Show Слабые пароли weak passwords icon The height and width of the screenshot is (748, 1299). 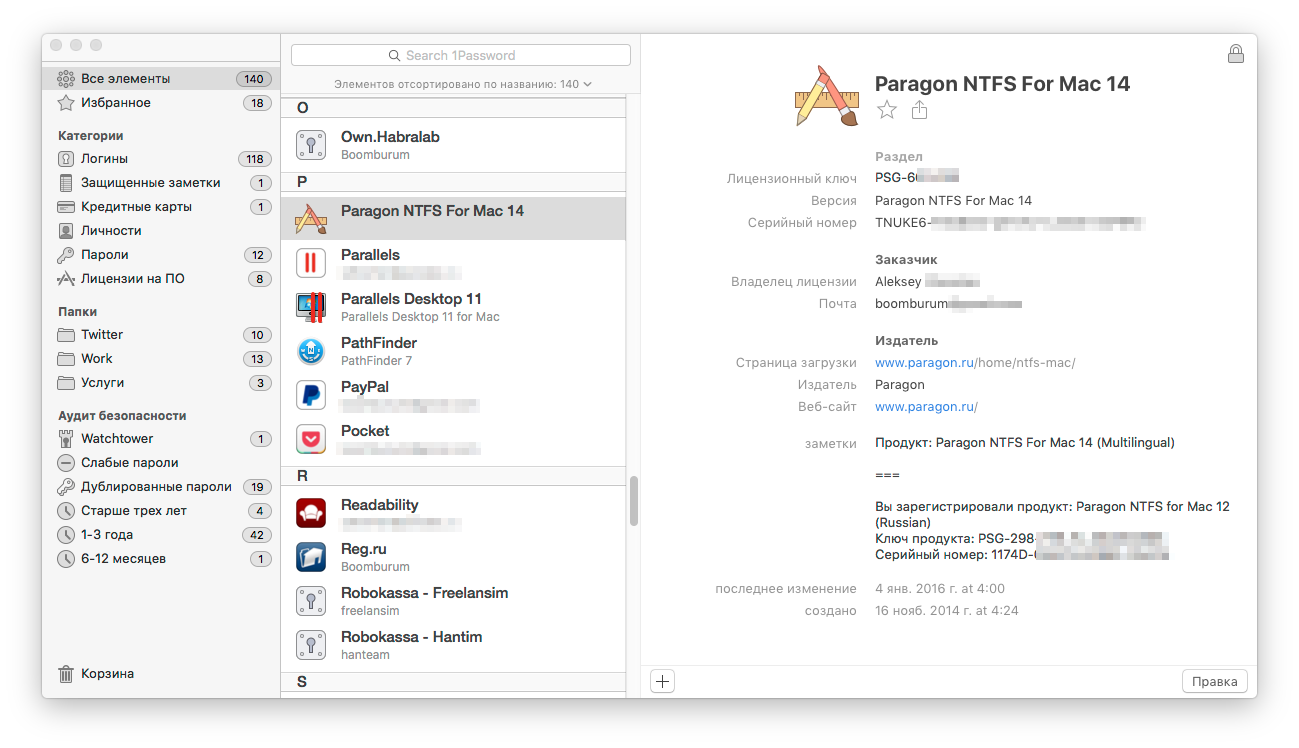pos(66,463)
